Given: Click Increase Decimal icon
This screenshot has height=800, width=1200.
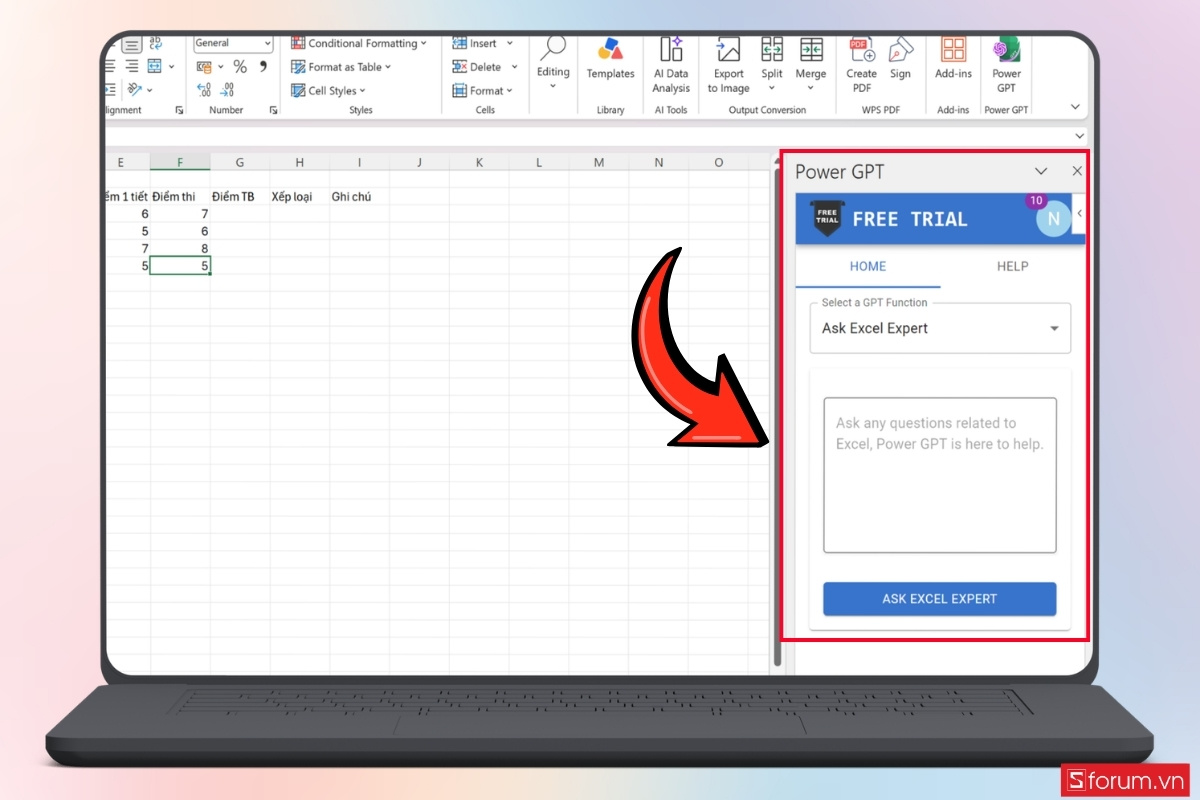Looking at the screenshot, I should [x=204, y=90].
